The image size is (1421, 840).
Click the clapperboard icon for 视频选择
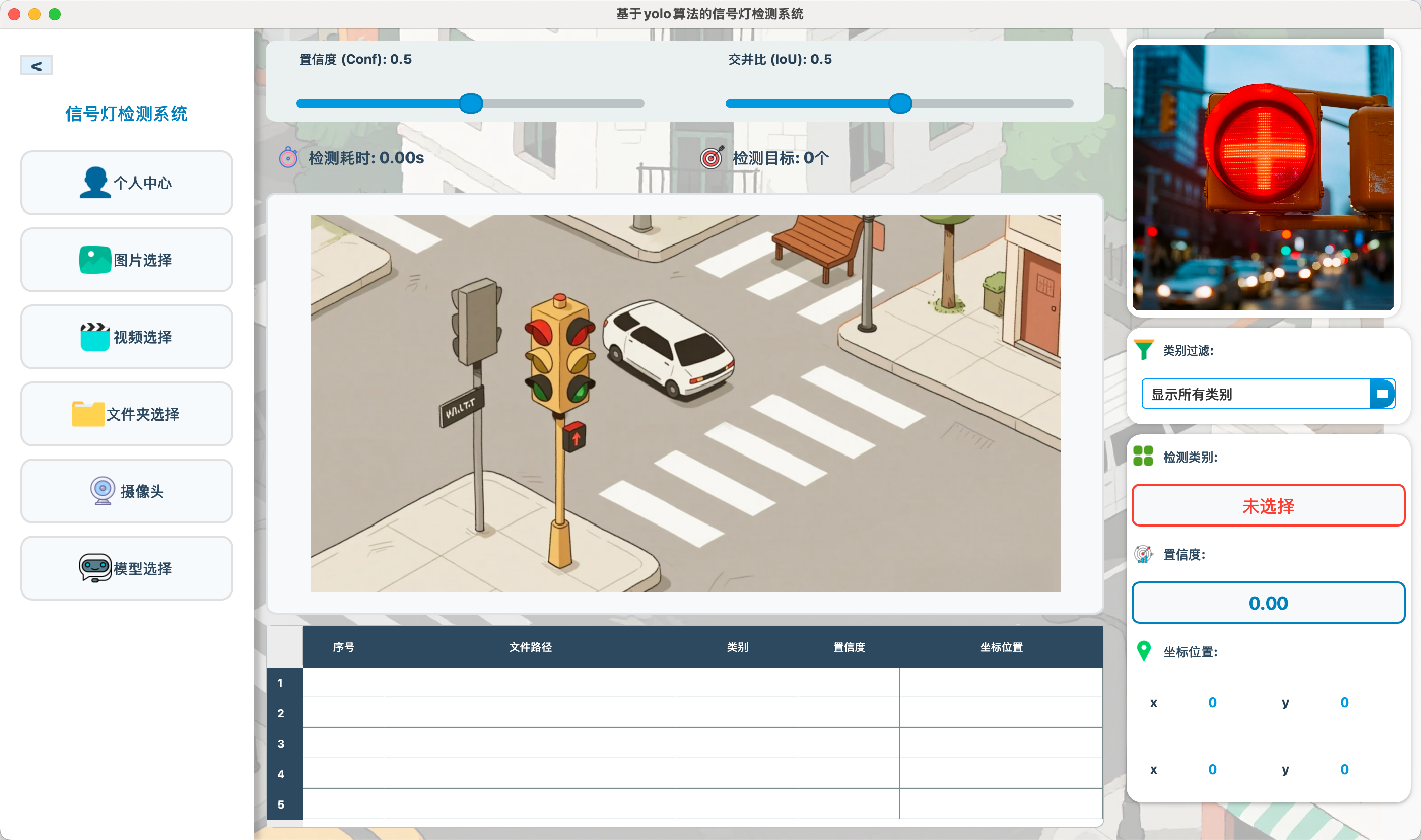[94, 337]
